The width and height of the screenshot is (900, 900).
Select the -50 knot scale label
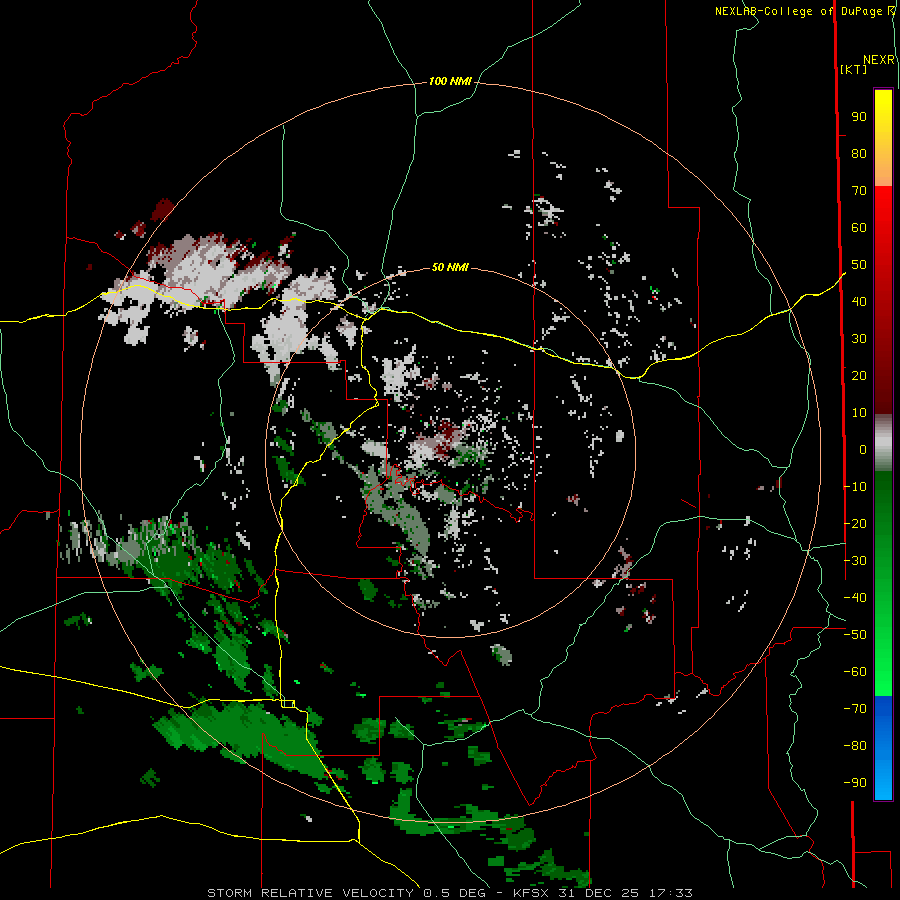point(855,635)
